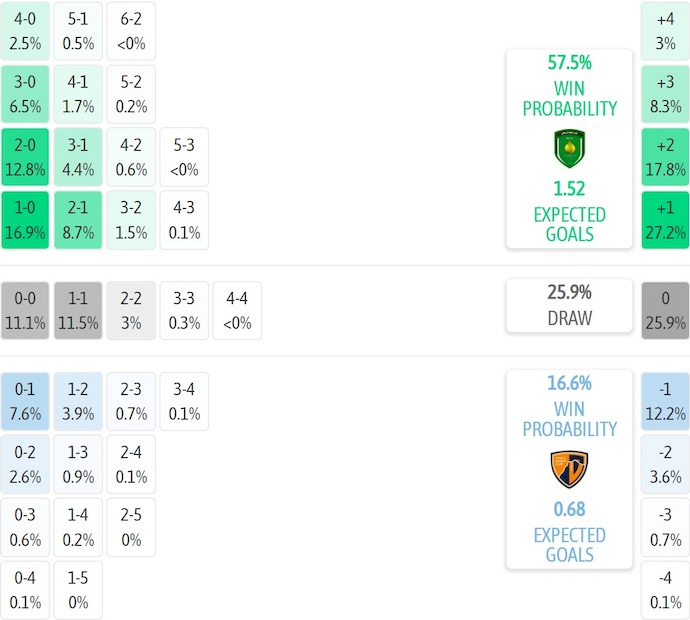
Task: Click the 57.5% win probability text
Action: pyautogui.click(x=569, y=62)
